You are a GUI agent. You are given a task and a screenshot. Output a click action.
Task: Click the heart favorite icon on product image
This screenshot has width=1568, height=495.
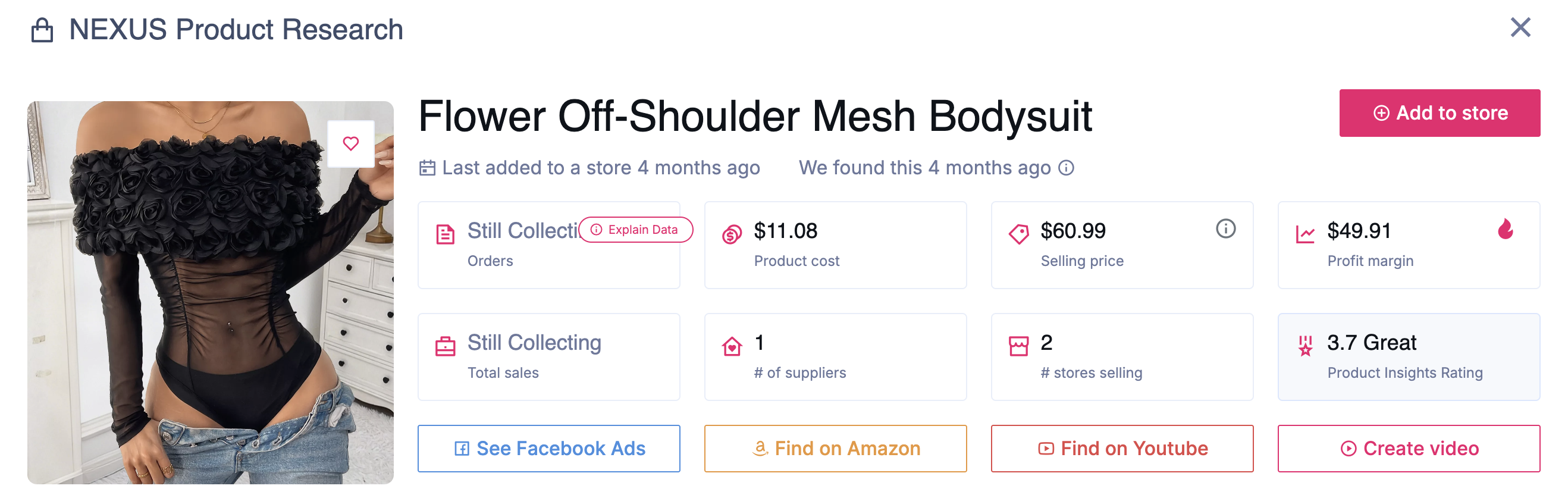[351, 143]
